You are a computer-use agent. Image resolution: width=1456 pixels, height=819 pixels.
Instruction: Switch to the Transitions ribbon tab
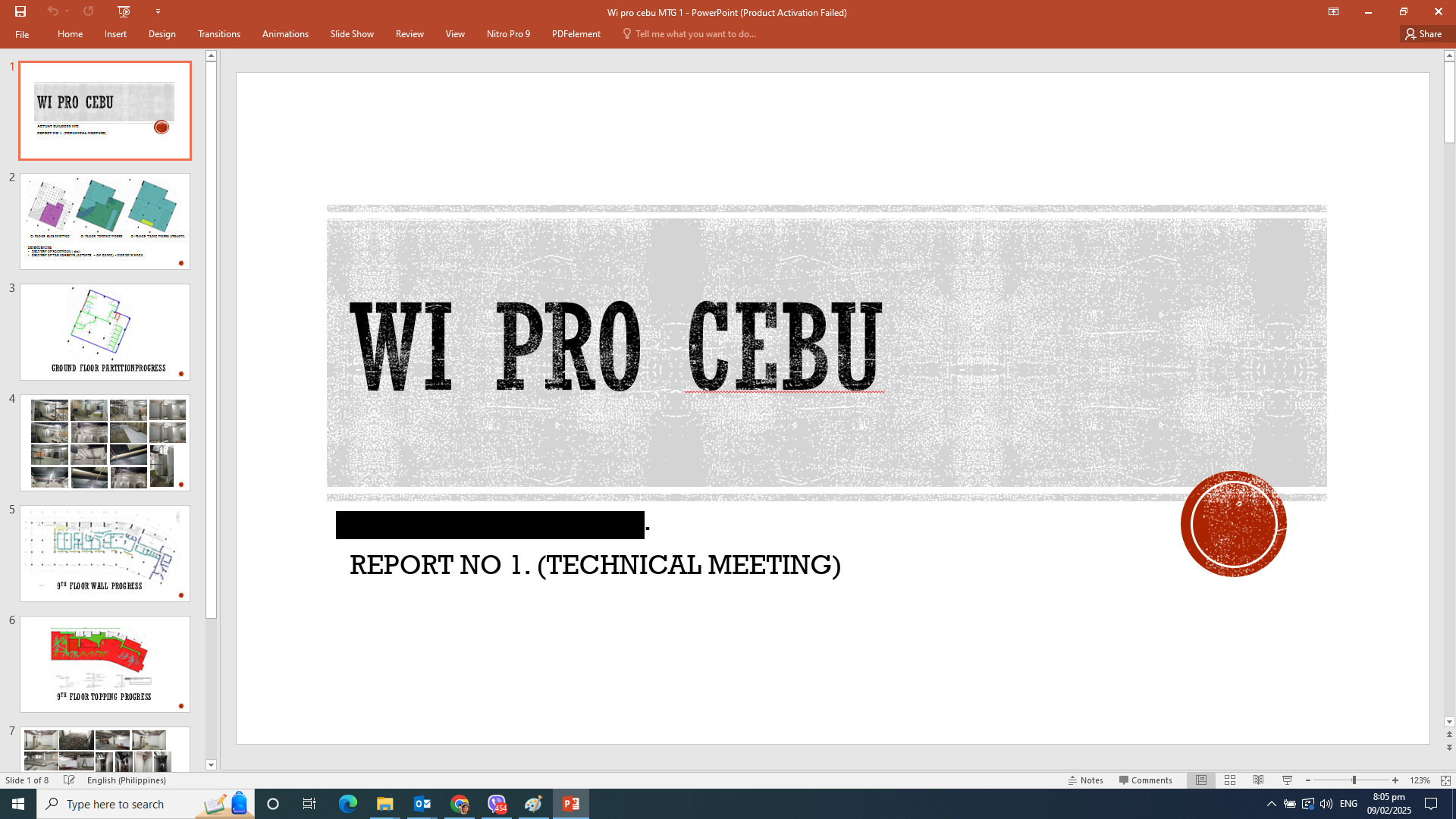coord(218,33)
